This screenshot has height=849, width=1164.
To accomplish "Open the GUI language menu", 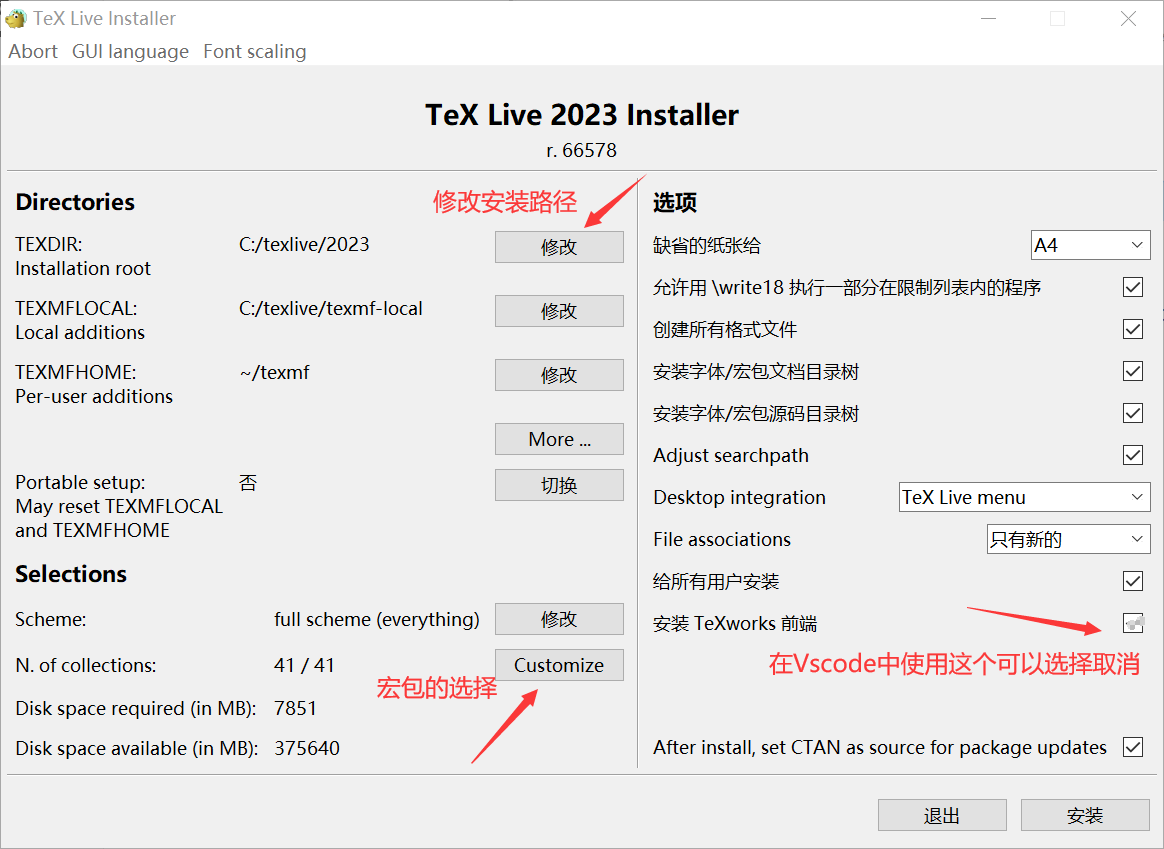I will click(131, 52).
